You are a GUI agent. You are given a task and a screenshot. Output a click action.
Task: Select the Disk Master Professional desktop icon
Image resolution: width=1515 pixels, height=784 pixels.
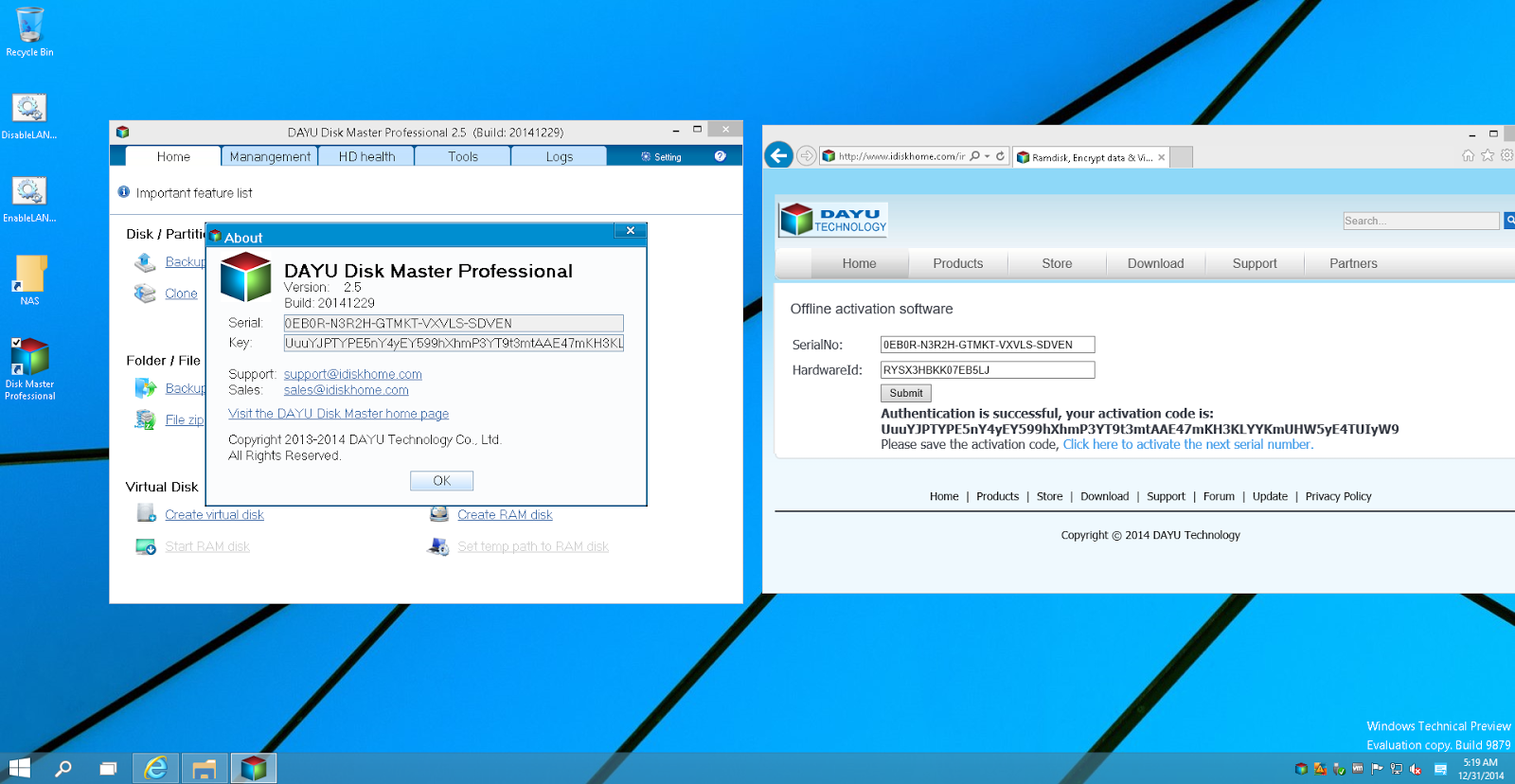pos(29,369)
